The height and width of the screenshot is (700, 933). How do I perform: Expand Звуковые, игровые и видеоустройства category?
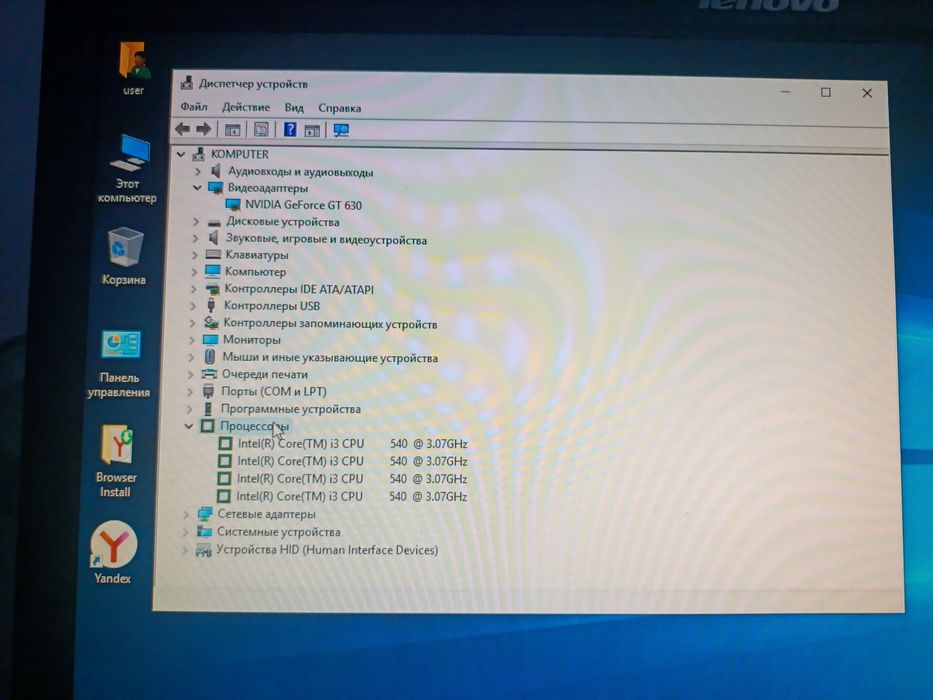[x=195, y=238]
